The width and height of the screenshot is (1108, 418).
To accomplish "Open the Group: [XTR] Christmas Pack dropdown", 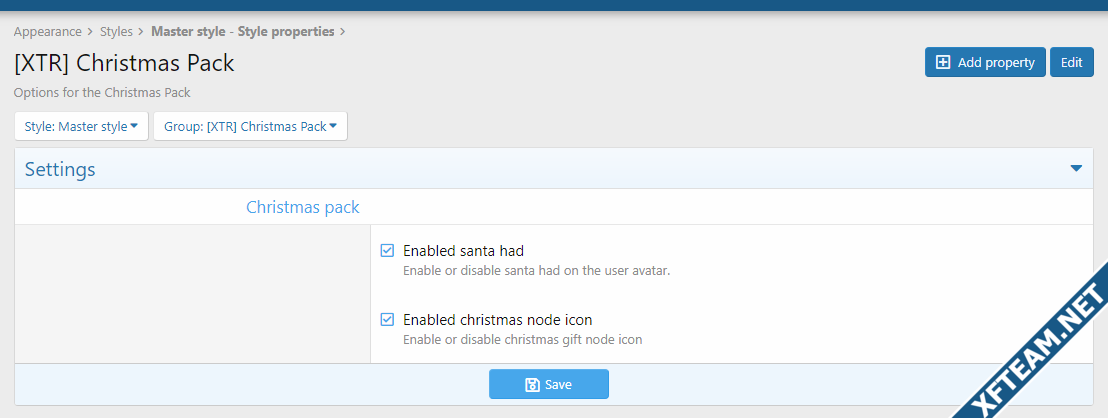I will 250,126.
